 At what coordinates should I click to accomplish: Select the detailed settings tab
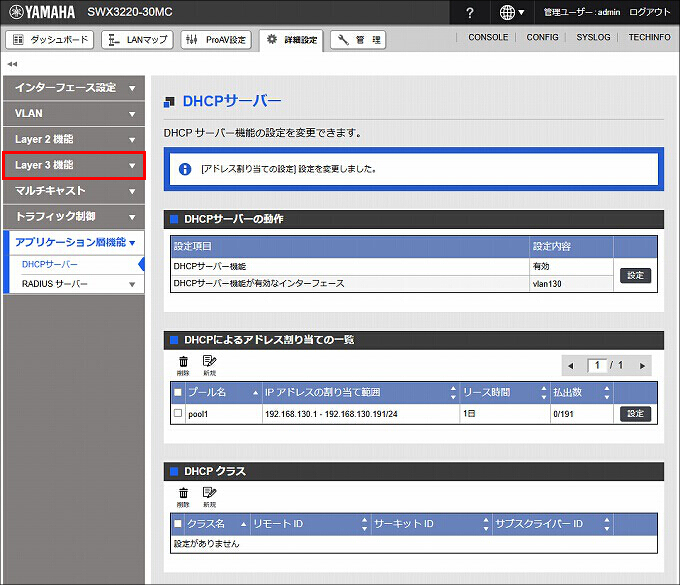coord(291,40)
